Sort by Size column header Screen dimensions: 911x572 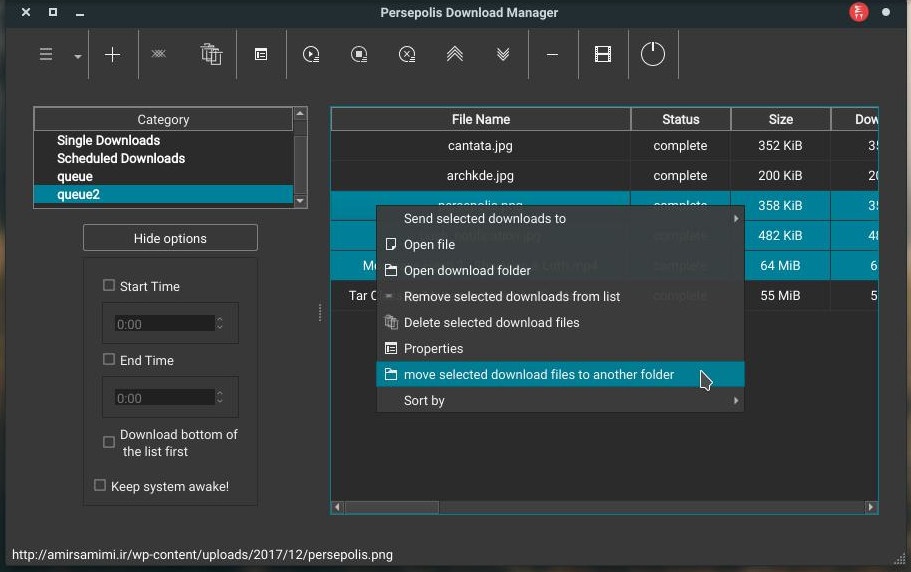click(780, 120)
